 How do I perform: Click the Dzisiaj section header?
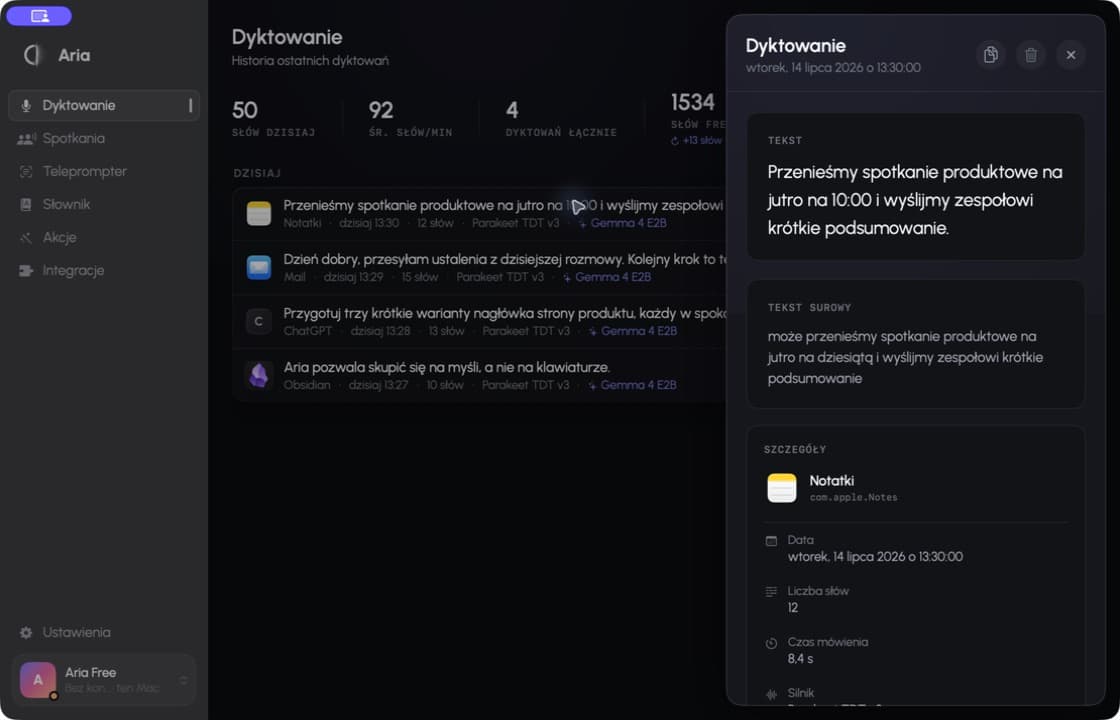pos(257,174)
